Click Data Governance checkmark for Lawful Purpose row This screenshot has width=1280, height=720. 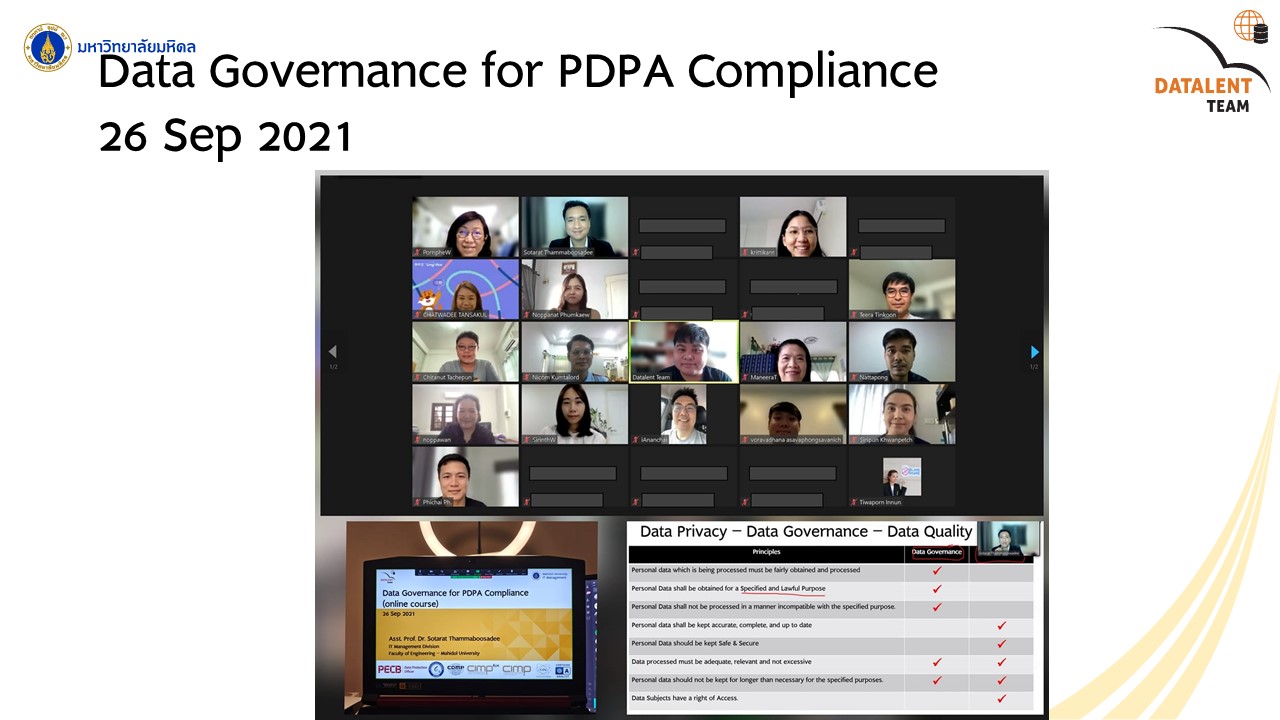937,589
